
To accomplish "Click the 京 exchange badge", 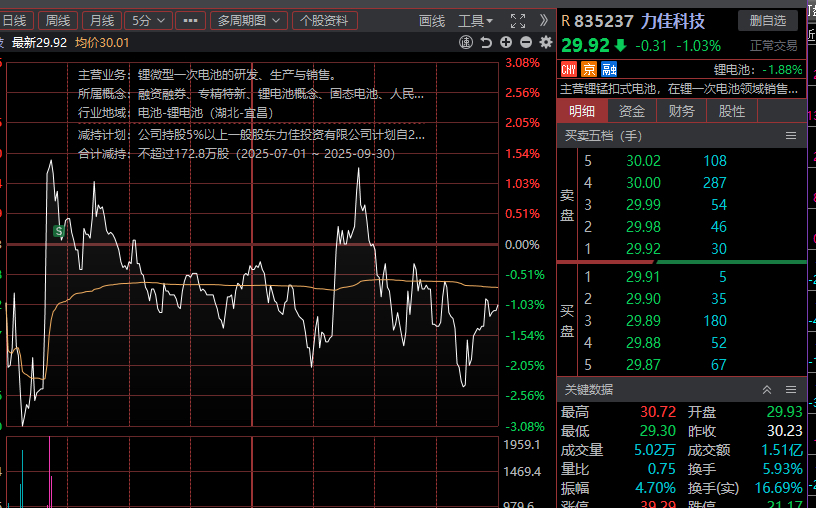I will 589,69.
